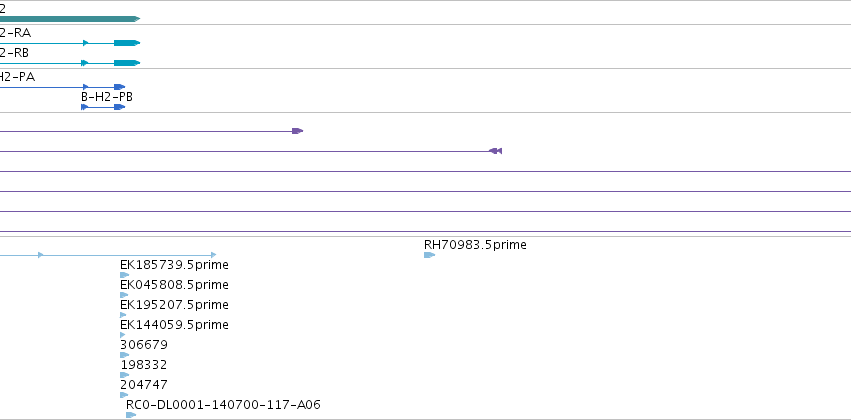Click the left-pointing purple double arrowhead
851x420 pixels.
pos(496,151)
